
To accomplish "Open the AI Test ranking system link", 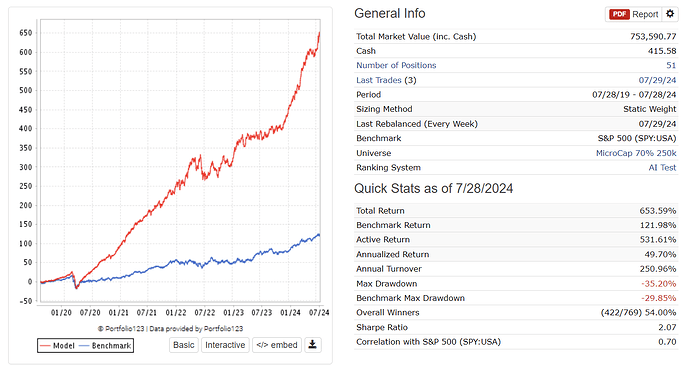I will (662, 168).
